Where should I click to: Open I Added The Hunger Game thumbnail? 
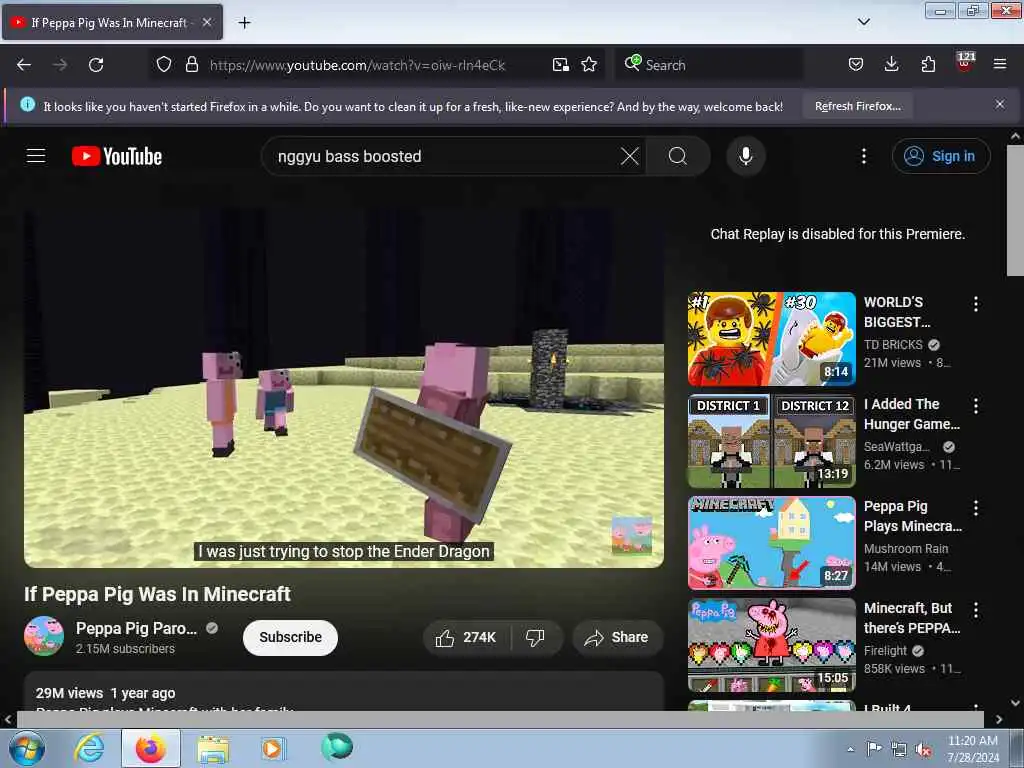[771, 441]
